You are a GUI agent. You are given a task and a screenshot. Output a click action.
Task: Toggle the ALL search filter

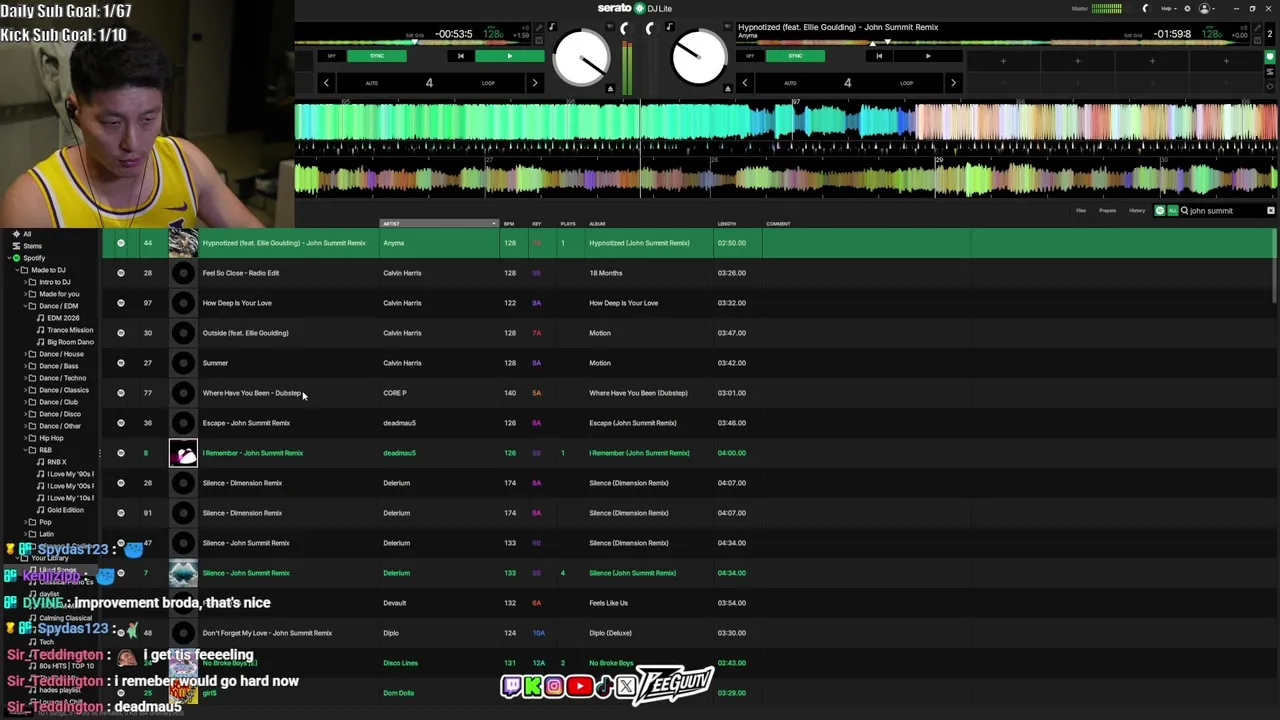[1172, 211]
